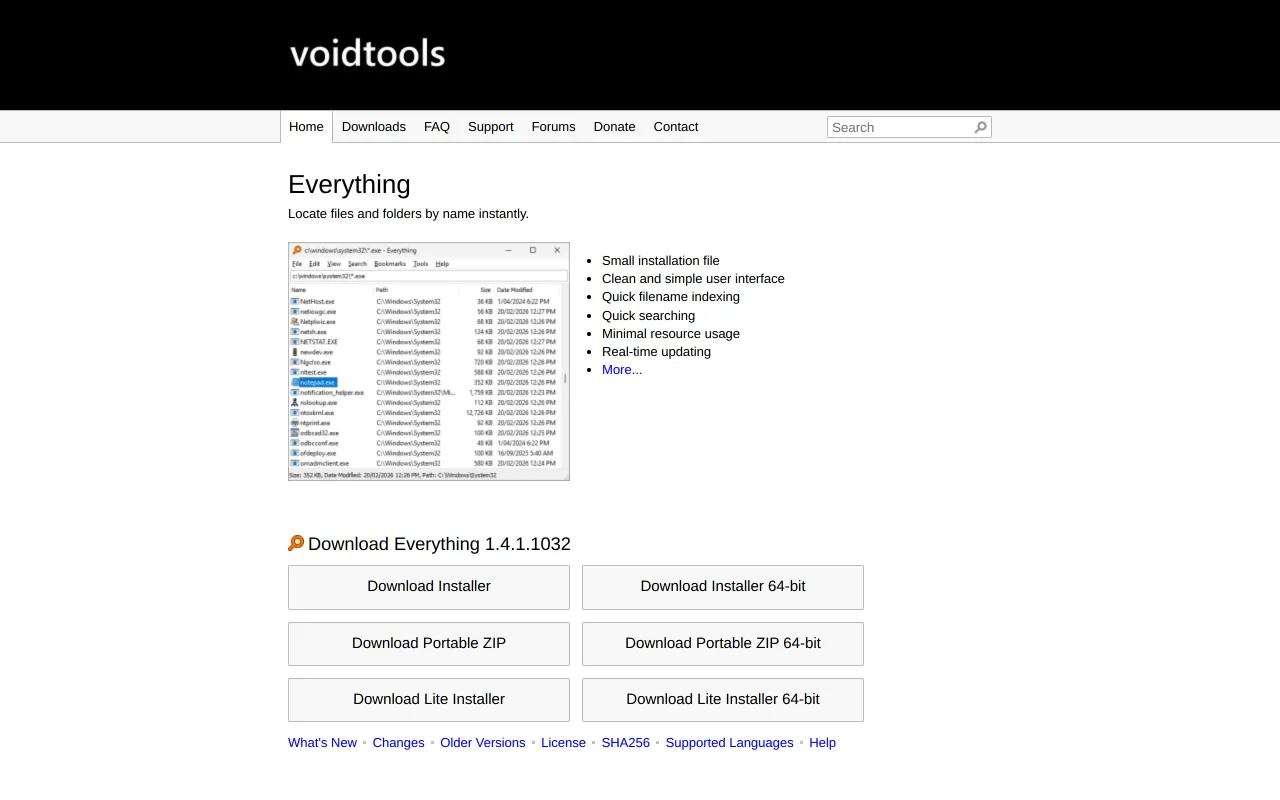The image size is (1280, 800).
Task: Open the Contact page
Action: (676, 127)
